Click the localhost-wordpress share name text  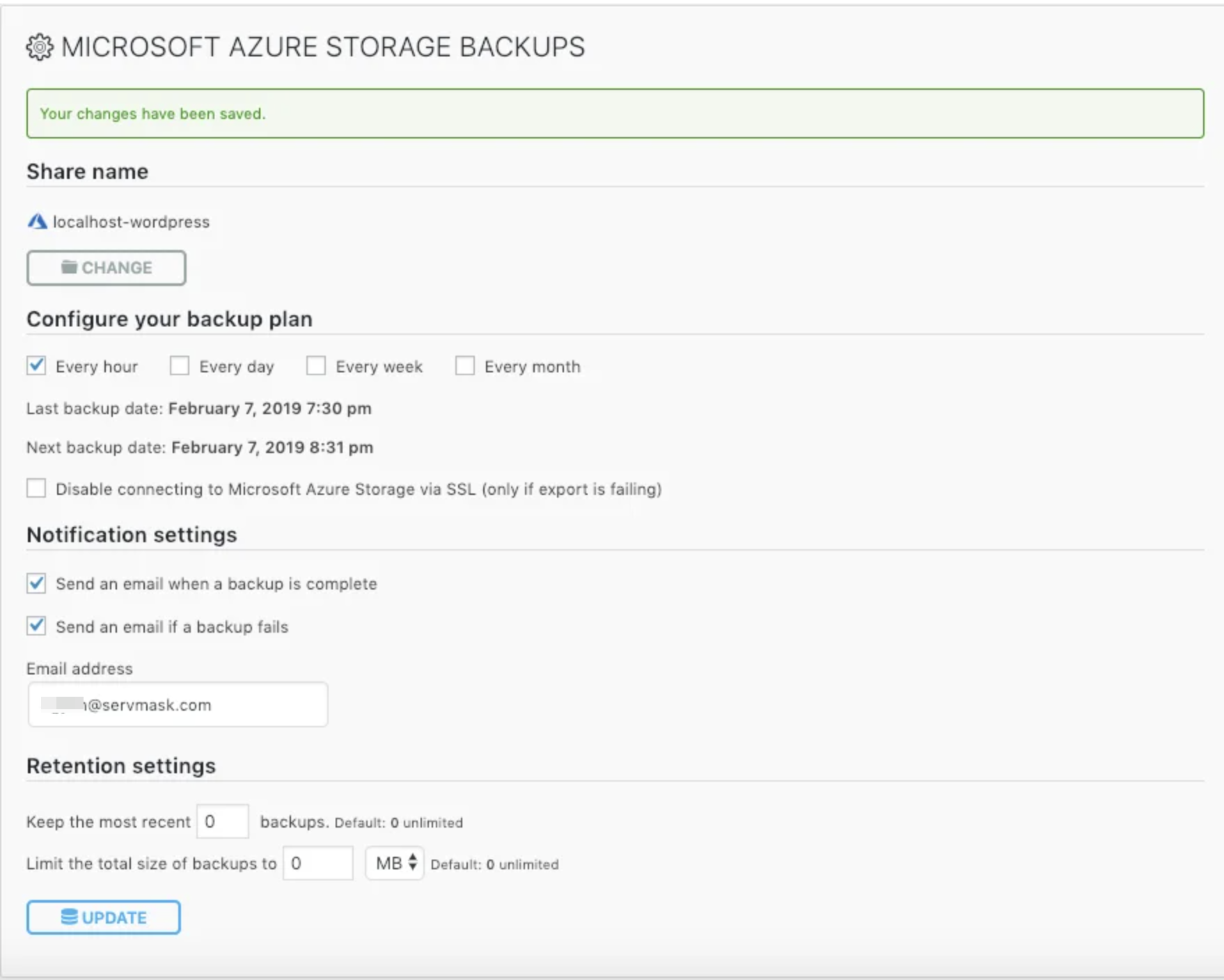131,222
